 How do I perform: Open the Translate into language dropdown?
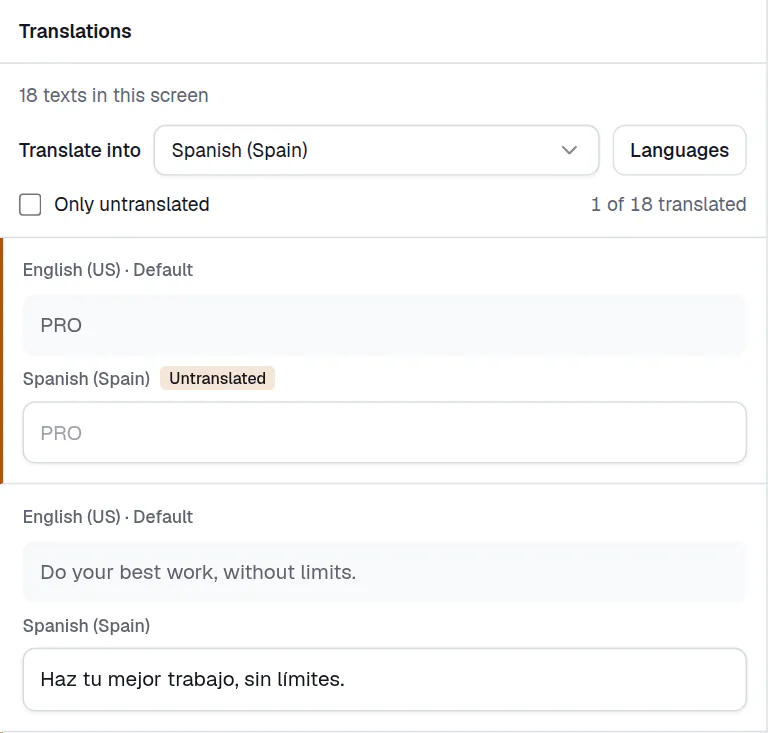[376, 150]
